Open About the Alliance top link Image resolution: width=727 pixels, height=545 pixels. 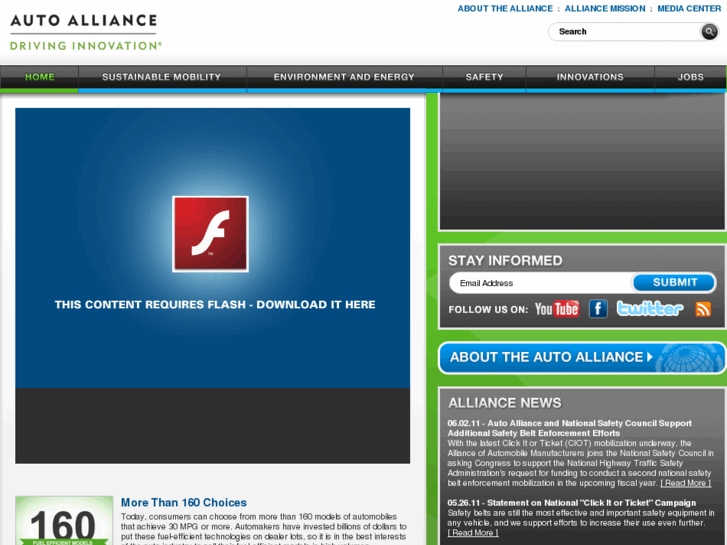(505, 8)
